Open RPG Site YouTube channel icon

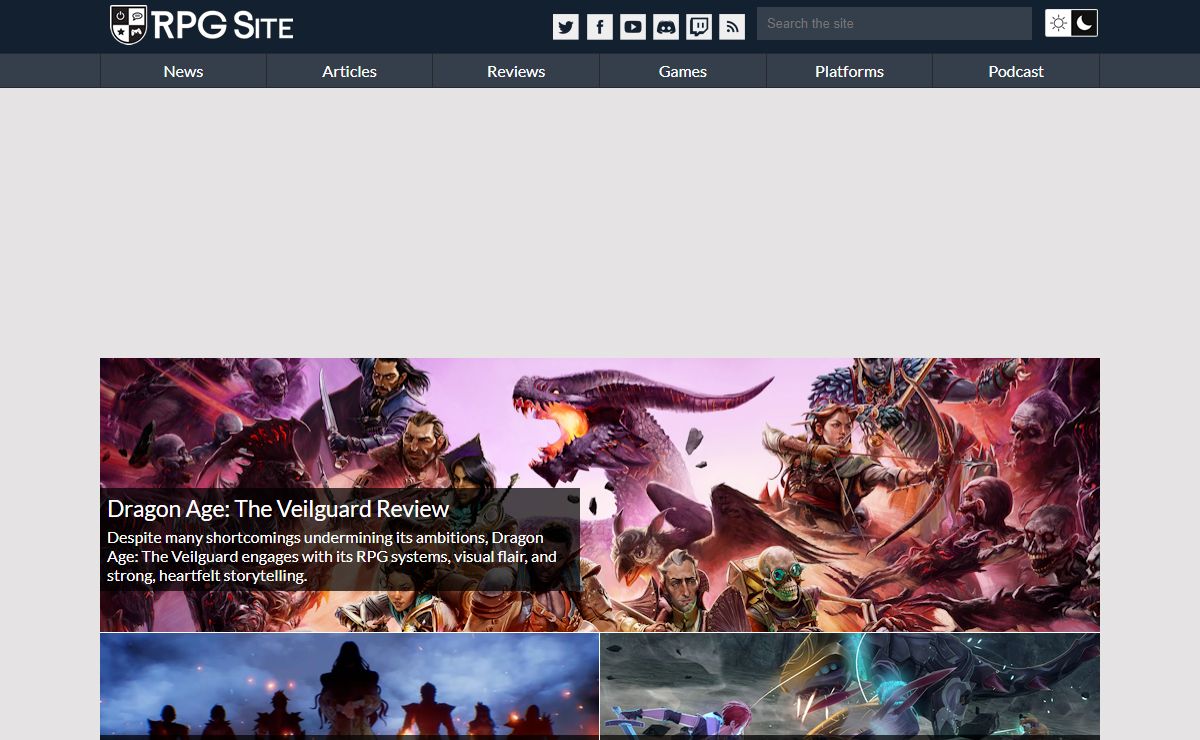pyautogui.click(x=632, y=27)
